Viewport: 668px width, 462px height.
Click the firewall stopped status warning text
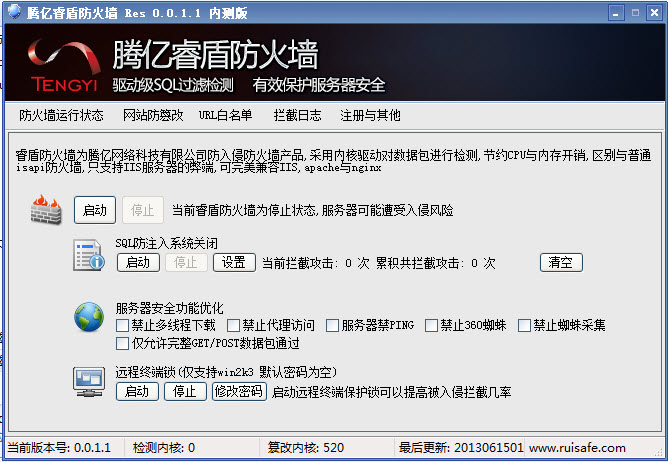313,210
